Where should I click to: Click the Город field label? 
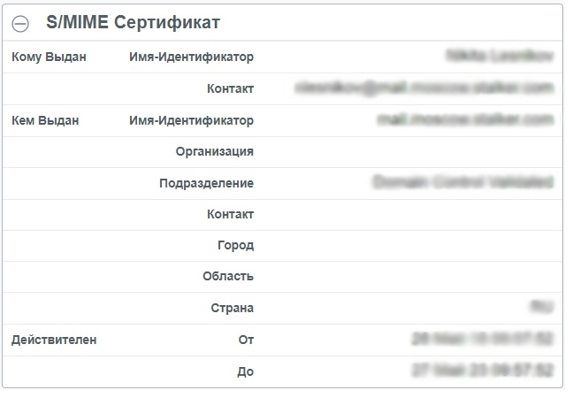[235, 245]
